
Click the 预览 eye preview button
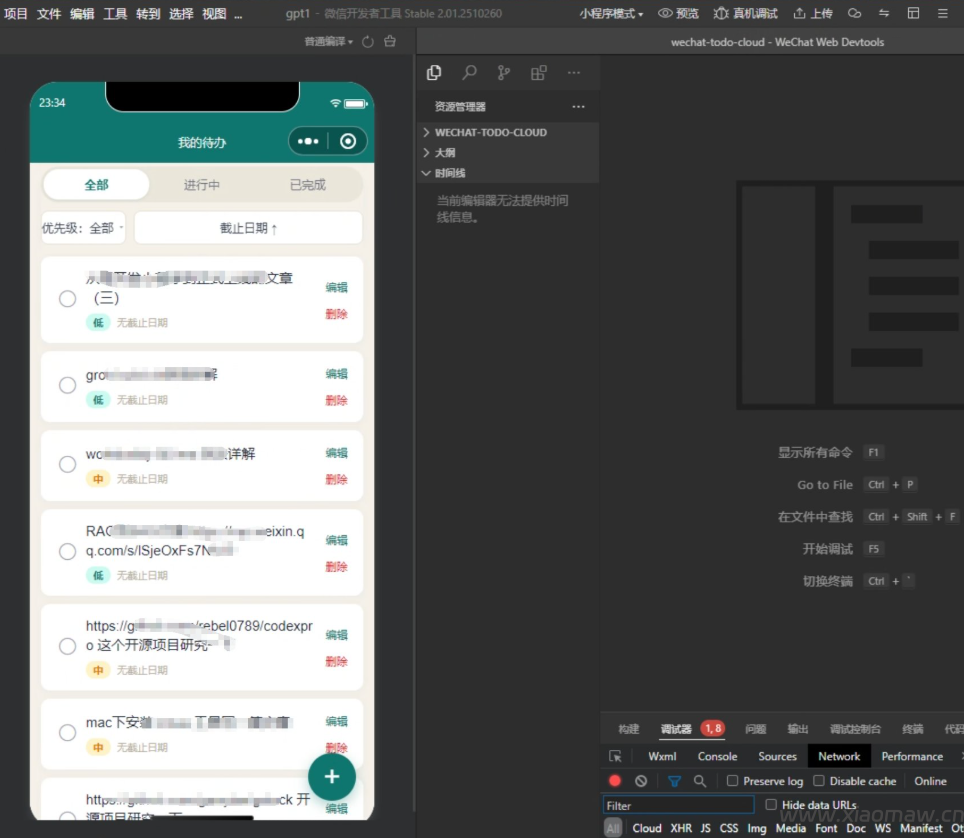pos(678,13)
